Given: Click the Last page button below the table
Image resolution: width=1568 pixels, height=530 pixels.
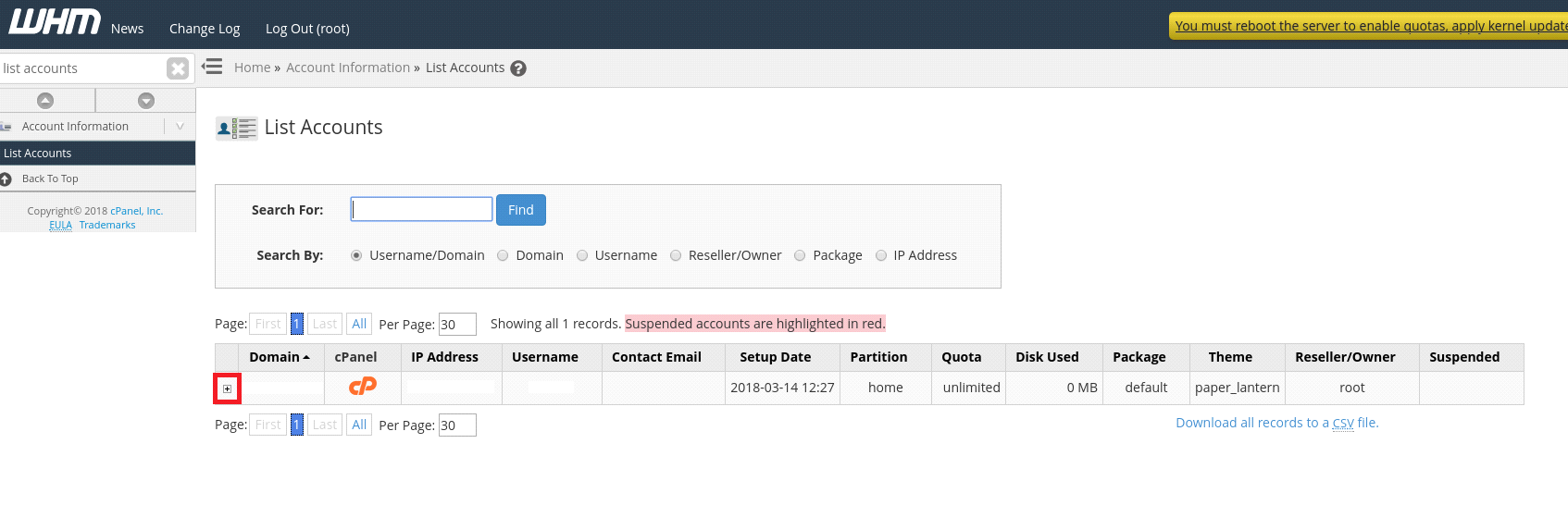Looking at the screenshot, I should coord(325,425).
